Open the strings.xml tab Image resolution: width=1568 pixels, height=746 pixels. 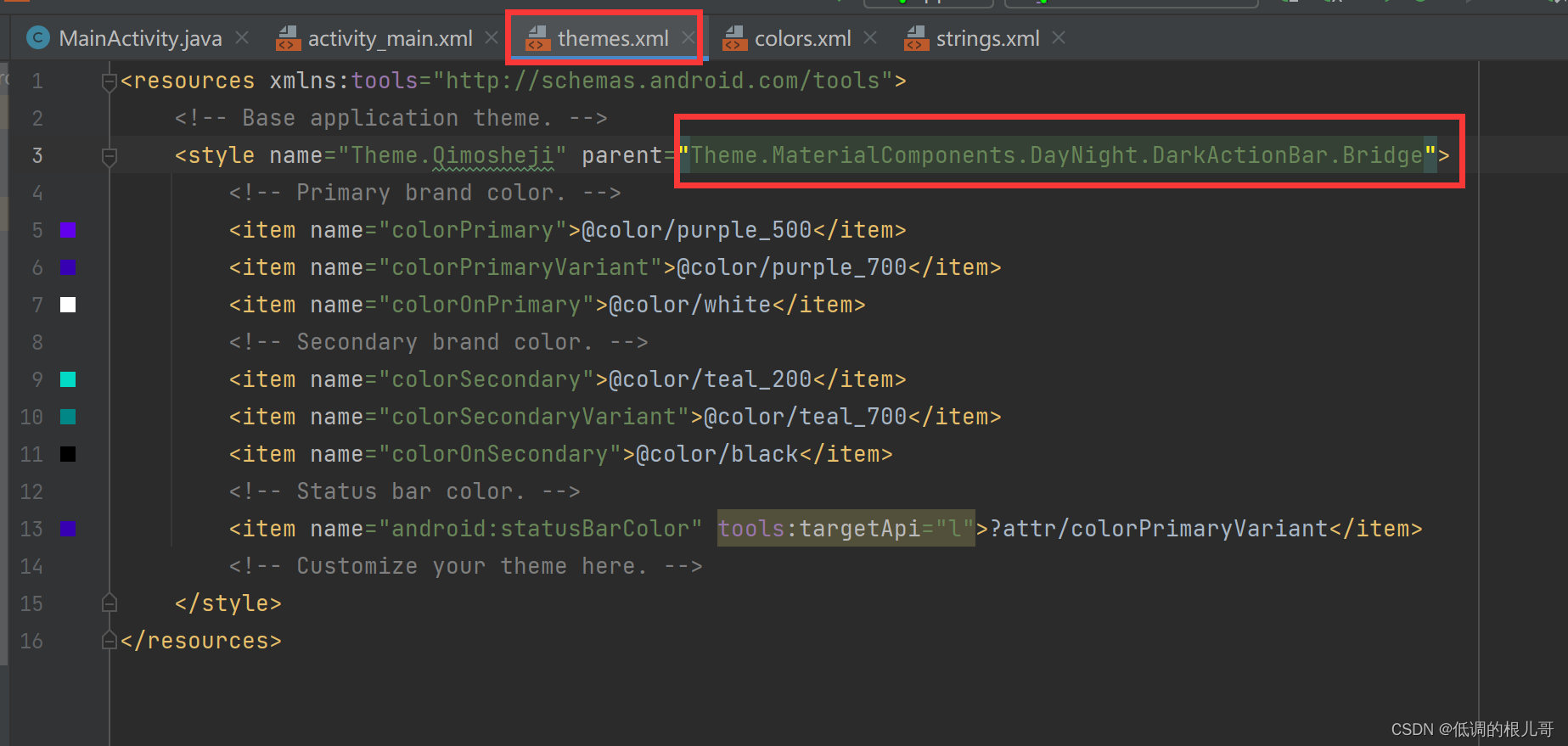[987, 38]
